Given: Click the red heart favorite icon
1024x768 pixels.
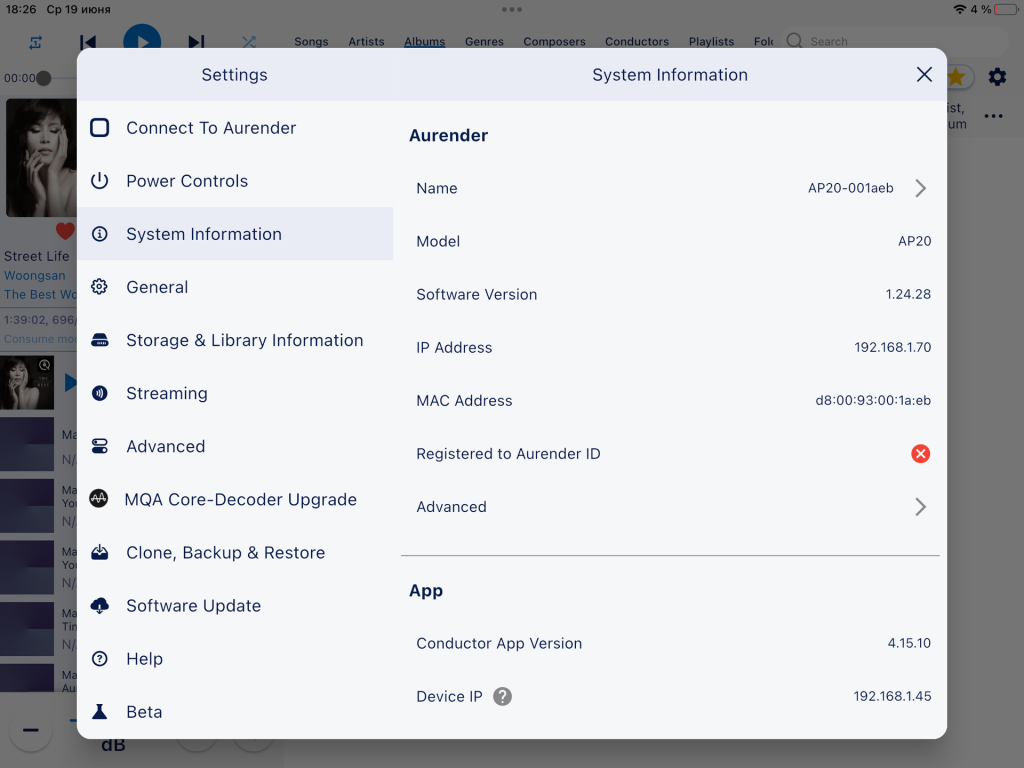Looking at the screenshot, I should (x=65, y=231).
